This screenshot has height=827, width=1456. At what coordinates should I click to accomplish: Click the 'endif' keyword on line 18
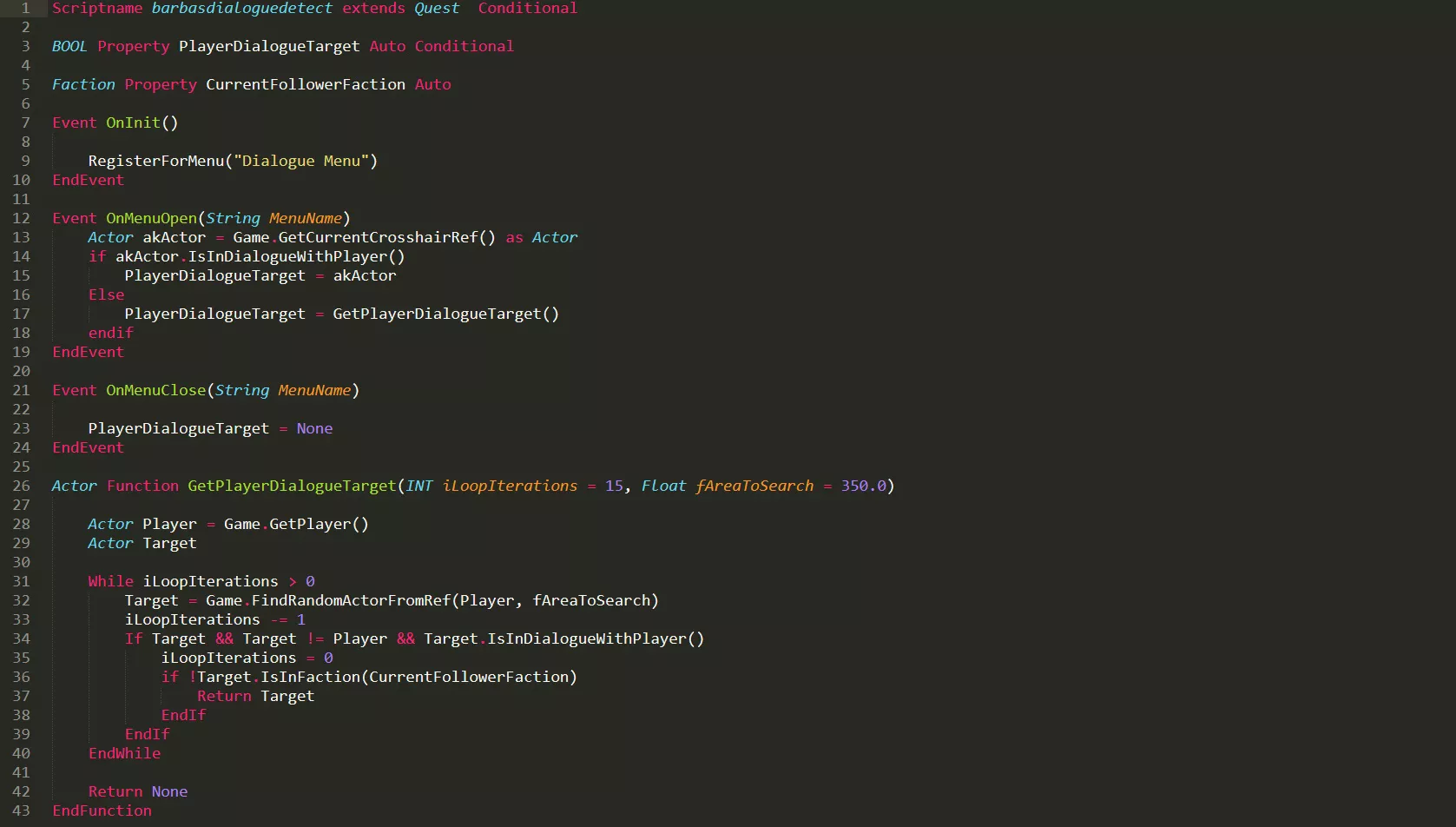coord(110,333)
